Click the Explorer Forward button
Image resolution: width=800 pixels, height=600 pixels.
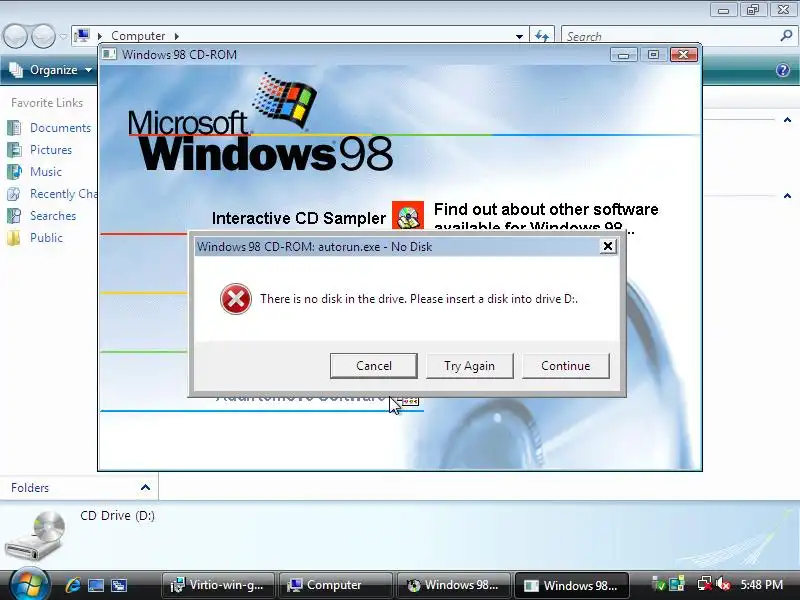[x=43, y=36]
